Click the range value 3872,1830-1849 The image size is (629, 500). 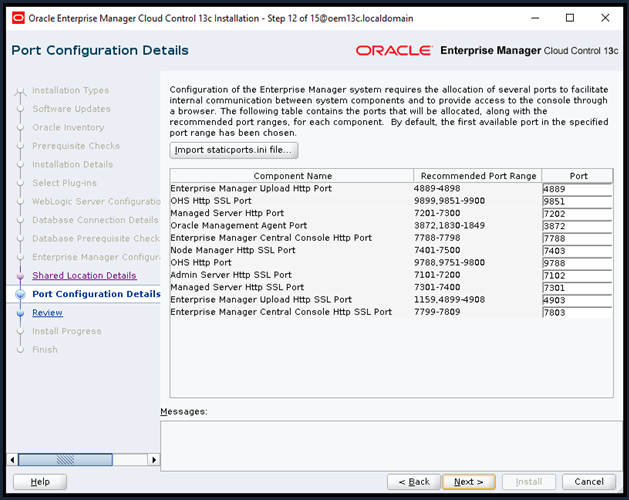click(x=449, y=226)
